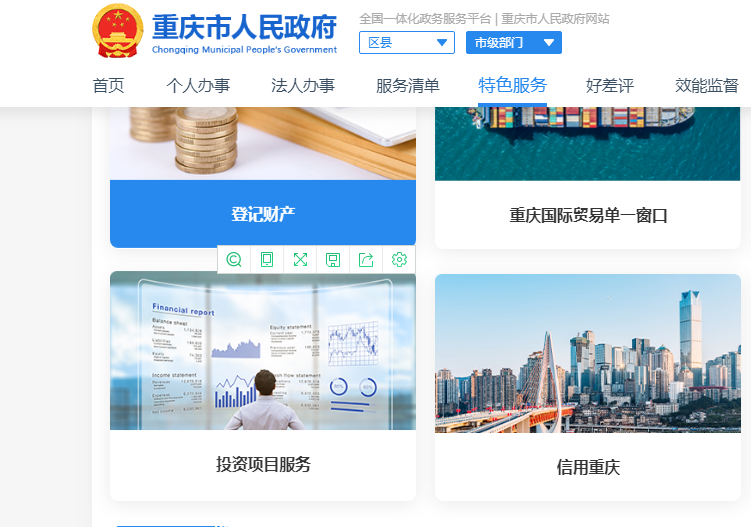Click the 投资项目服务 financial report thumbnail
Viewport: 751px width, 527px height.
(263, 351)
